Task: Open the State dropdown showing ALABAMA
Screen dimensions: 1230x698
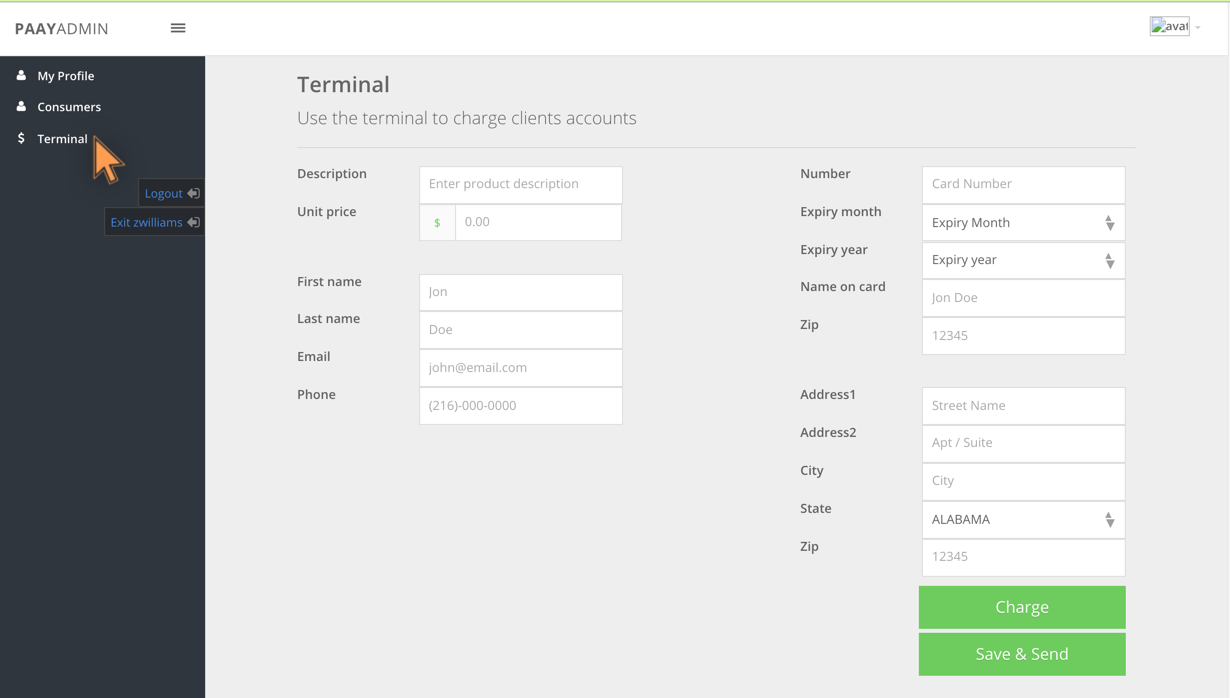Action: (1023, 519)
